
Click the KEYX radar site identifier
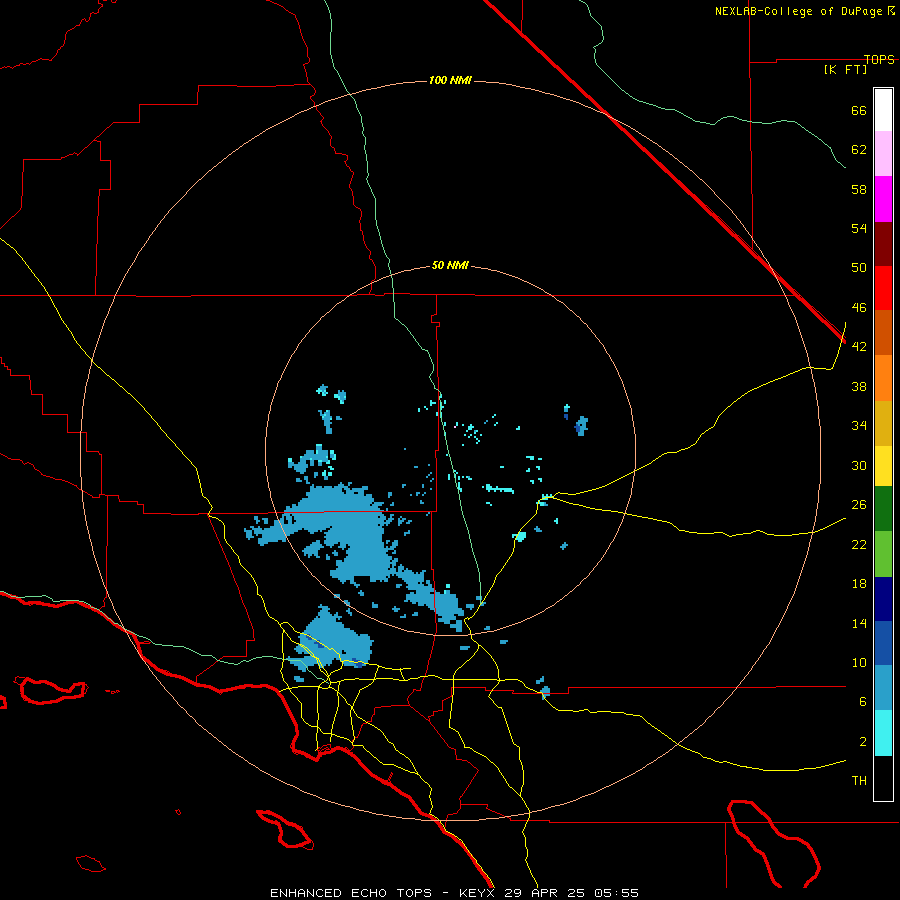click(476, 893)
